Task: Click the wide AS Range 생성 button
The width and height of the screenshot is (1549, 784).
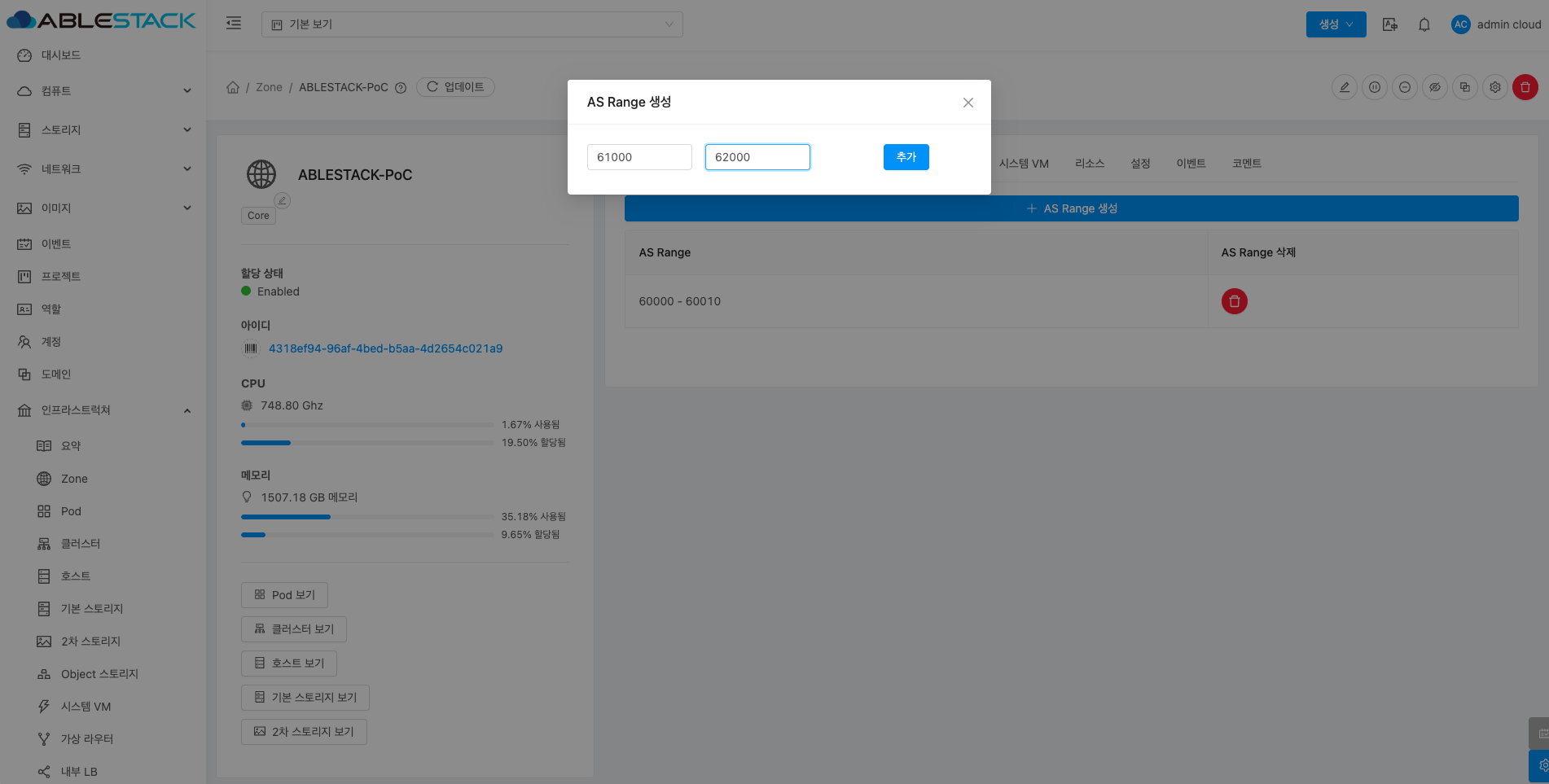Action: click(x=1072, y=208)
